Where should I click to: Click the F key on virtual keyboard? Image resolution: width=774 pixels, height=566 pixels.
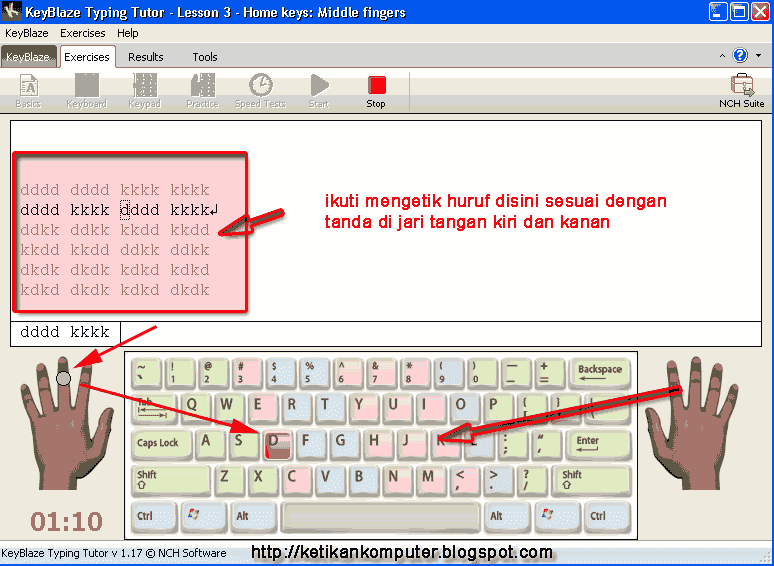310,443
